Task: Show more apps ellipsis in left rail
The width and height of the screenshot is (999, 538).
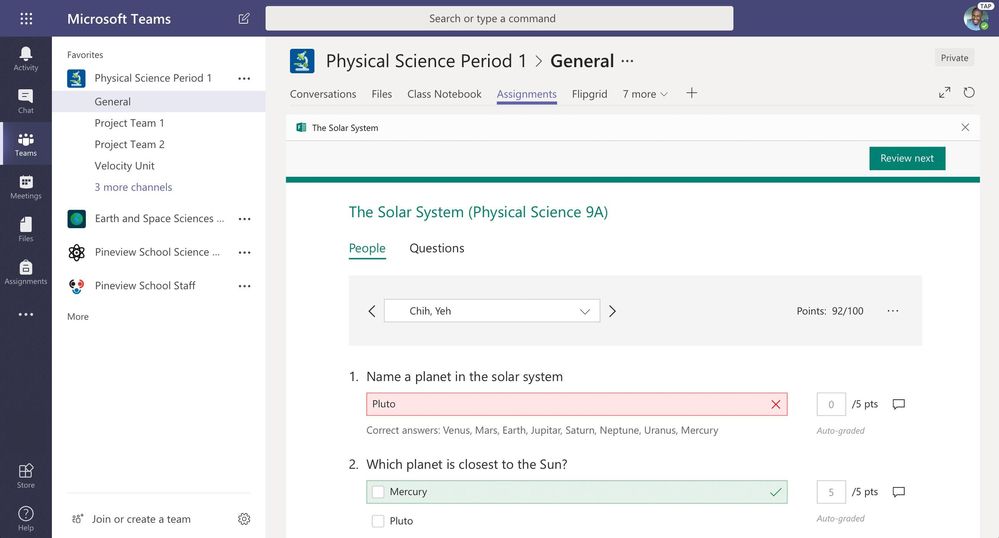Action: (x=25, y=314)
